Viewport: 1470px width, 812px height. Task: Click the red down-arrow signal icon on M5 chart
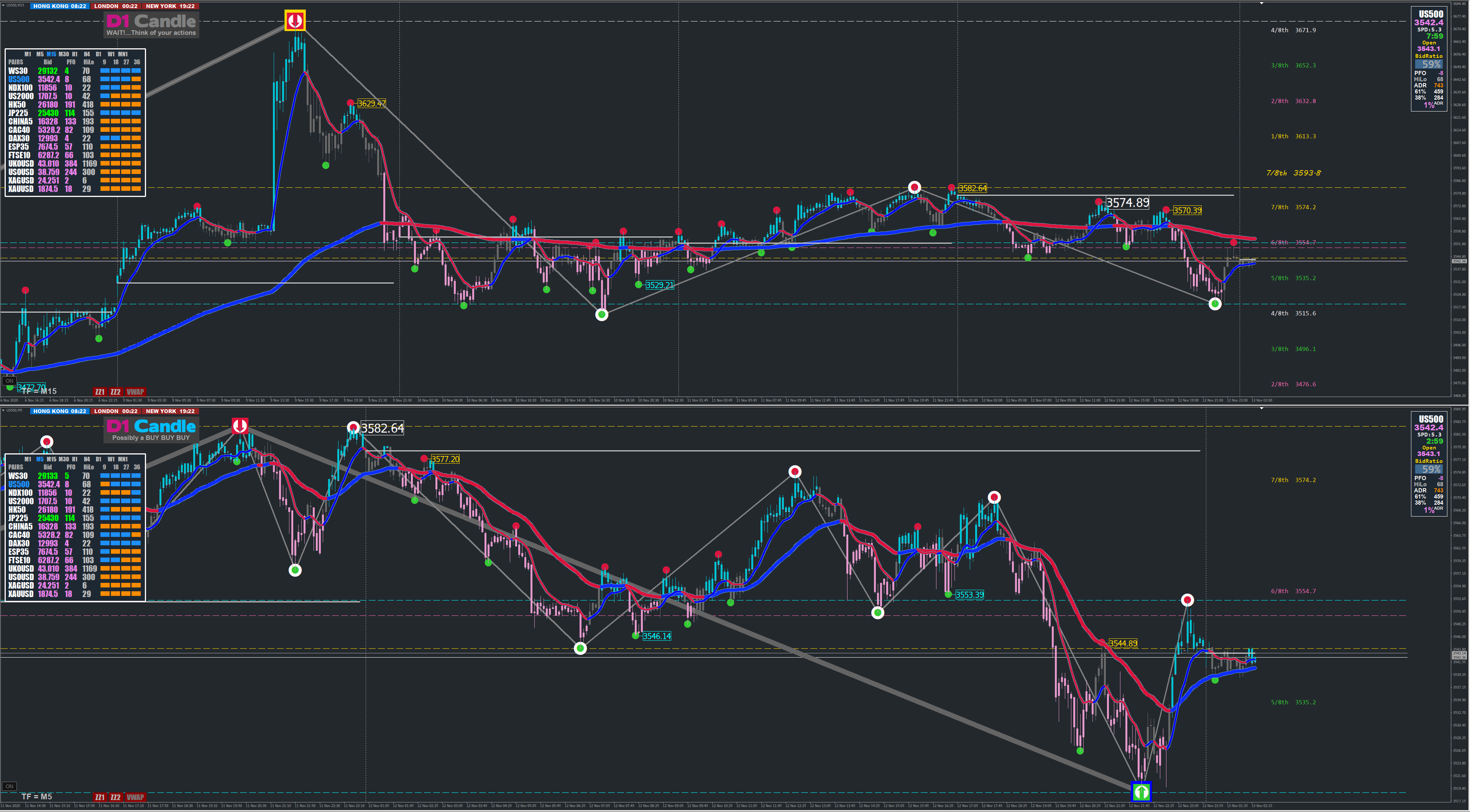tap(240, 426)
